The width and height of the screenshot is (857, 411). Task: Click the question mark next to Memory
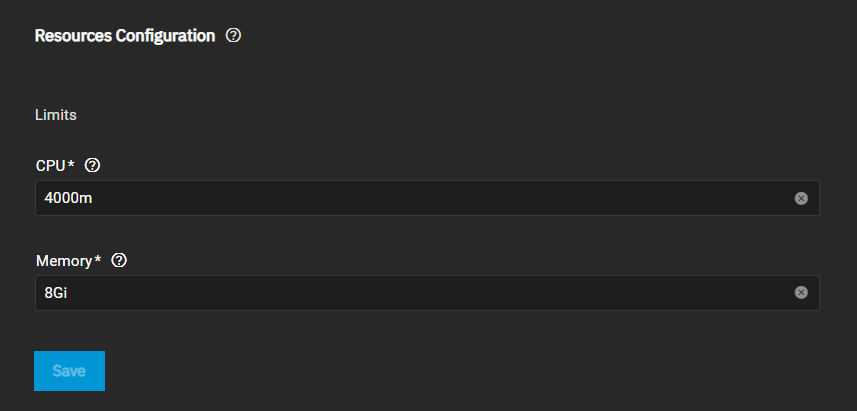(119, 260)
